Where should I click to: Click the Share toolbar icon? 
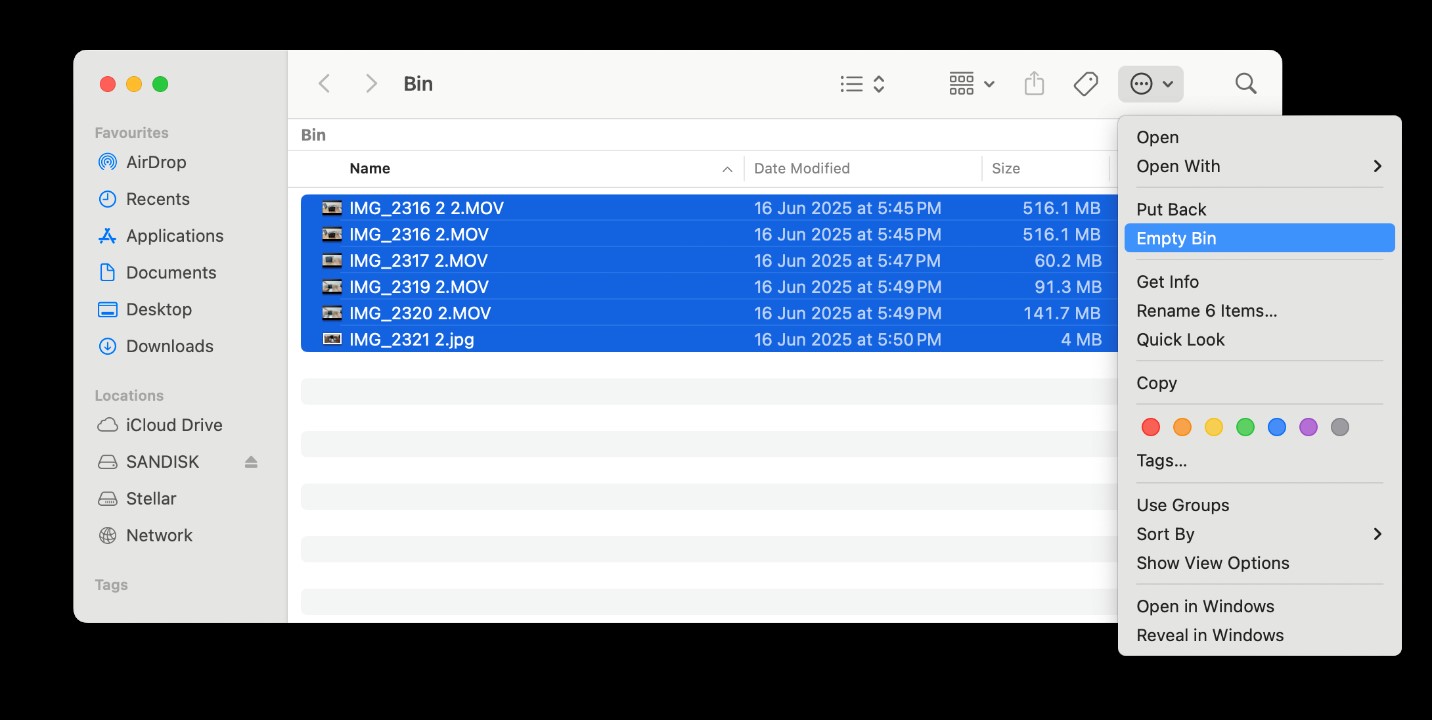coord(1034,84)
